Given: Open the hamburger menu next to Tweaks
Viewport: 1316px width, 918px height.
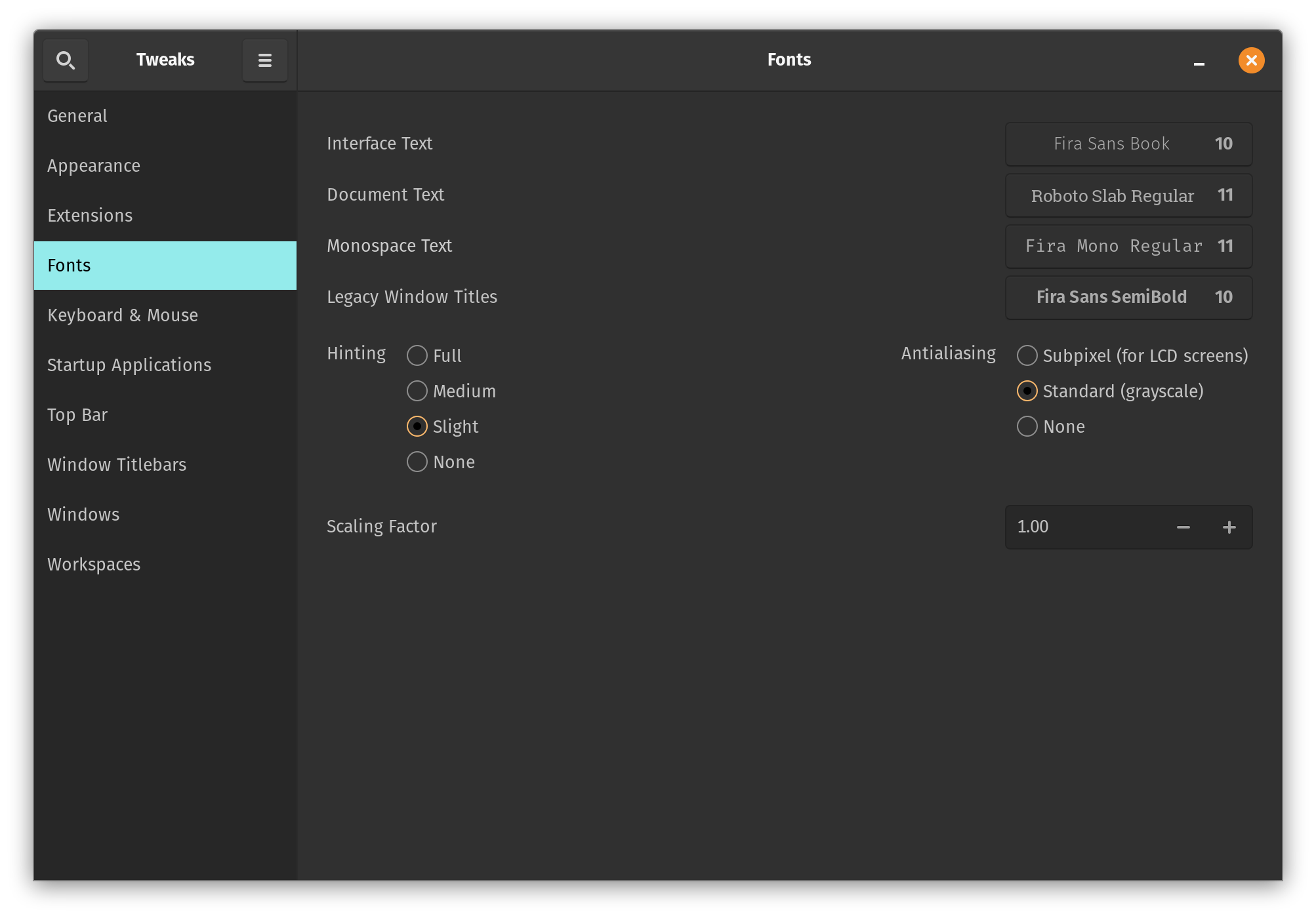Looking at the screenshot, I should [264, 60].
